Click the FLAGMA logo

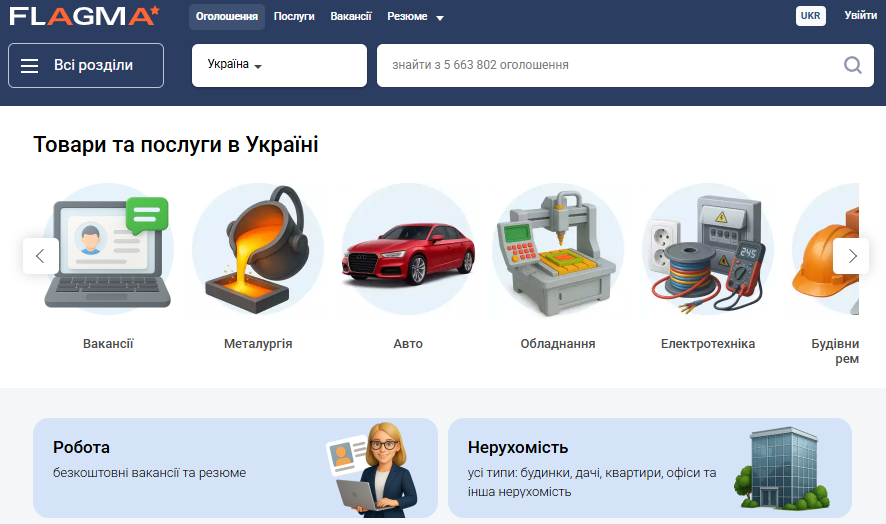coord(84,16)
